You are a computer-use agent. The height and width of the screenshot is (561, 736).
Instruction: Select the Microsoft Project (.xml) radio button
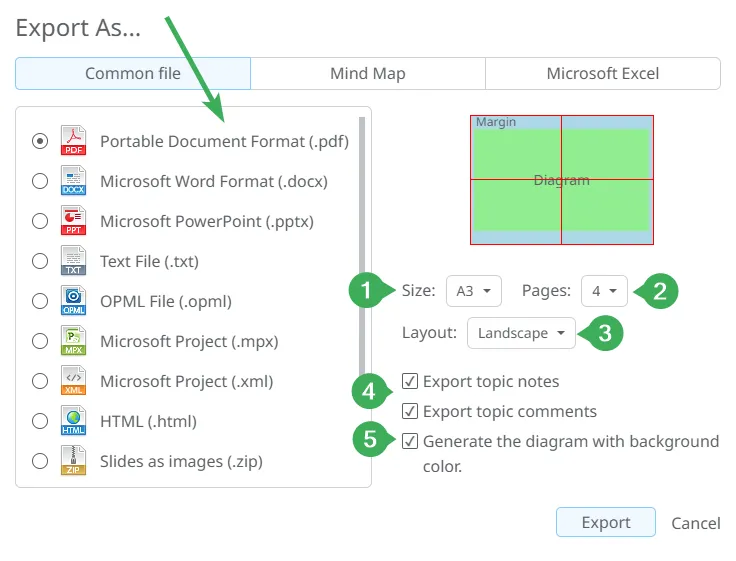click(x=40, y=381)
